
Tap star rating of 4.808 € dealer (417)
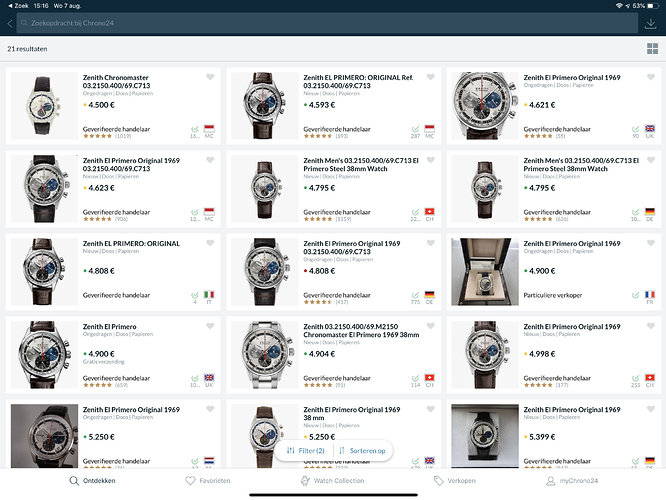click(x=318, y=302)
